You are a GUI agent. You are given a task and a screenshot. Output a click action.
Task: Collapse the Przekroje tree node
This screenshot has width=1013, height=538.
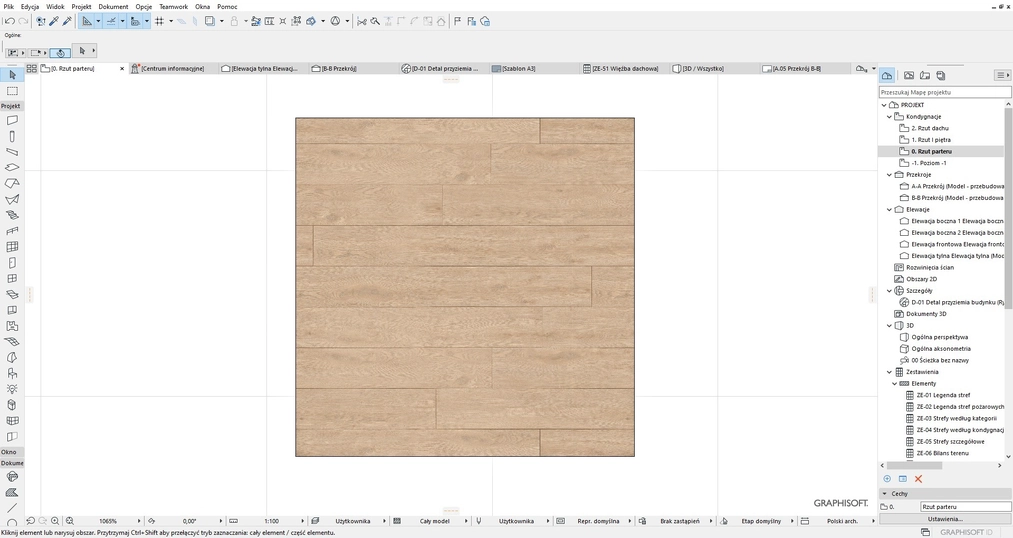[889, 174]
